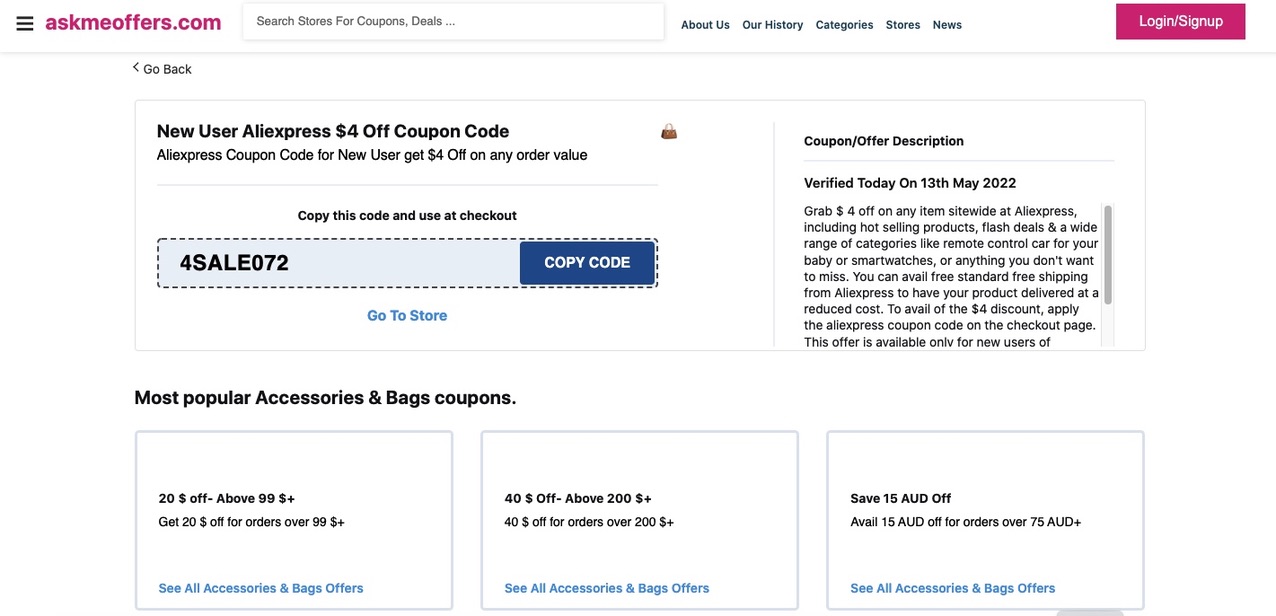Image resolution: width=1276 pixels, height=616 pixels.
Task: Click the Coupon/Offer Description heading
Action: [884, 141]
